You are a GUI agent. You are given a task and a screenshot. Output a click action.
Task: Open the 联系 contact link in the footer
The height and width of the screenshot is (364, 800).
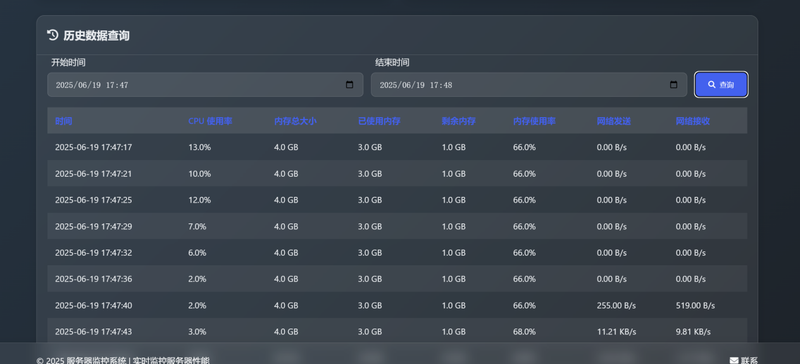[x=744, y=360]
